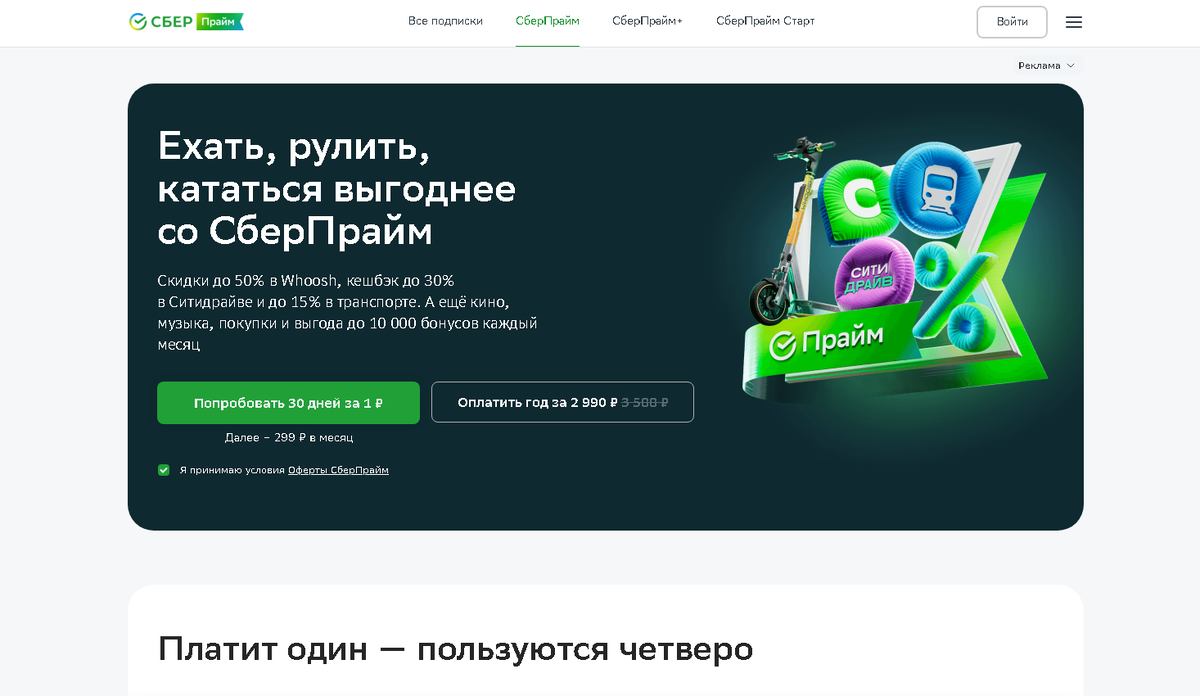1200x696 pixels.
Task: Click Оплатить год за 2 990 ₽
Action: 562,402
